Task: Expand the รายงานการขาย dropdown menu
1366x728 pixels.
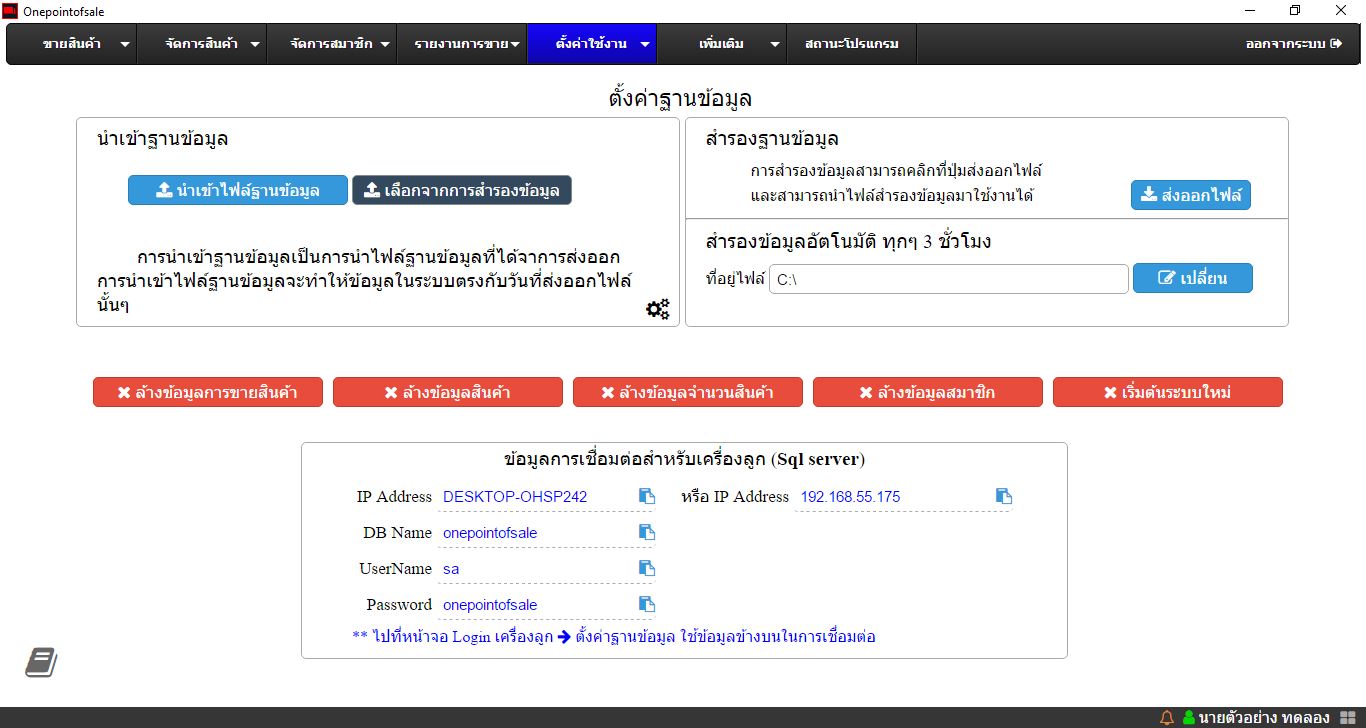Action: 466,44
